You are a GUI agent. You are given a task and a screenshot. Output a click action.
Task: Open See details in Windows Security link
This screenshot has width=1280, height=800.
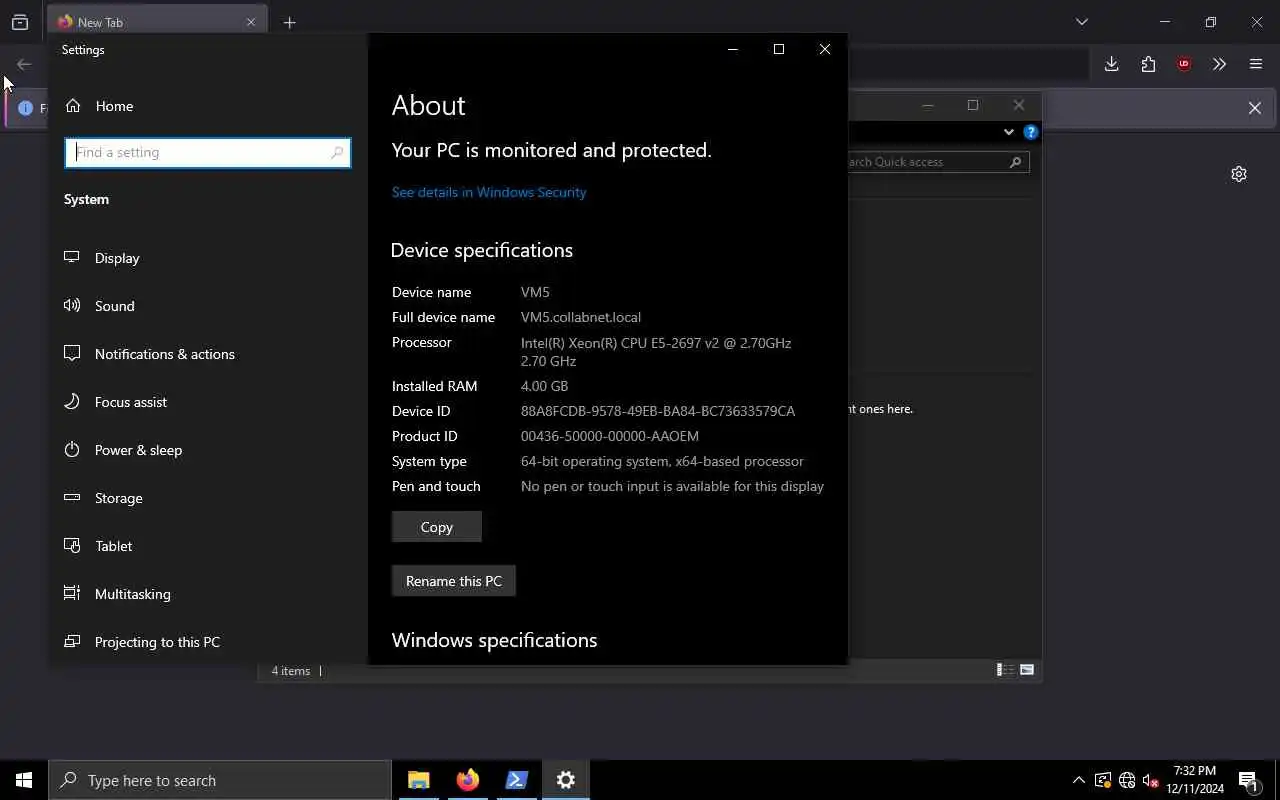tap(489, 192)
